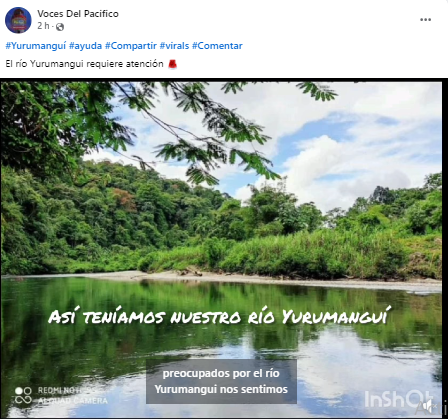The width and height of the screenshot is (448, 419).
Task: Click the REDMI NOTE AI quad camera text
Action: tap(73, 395)
